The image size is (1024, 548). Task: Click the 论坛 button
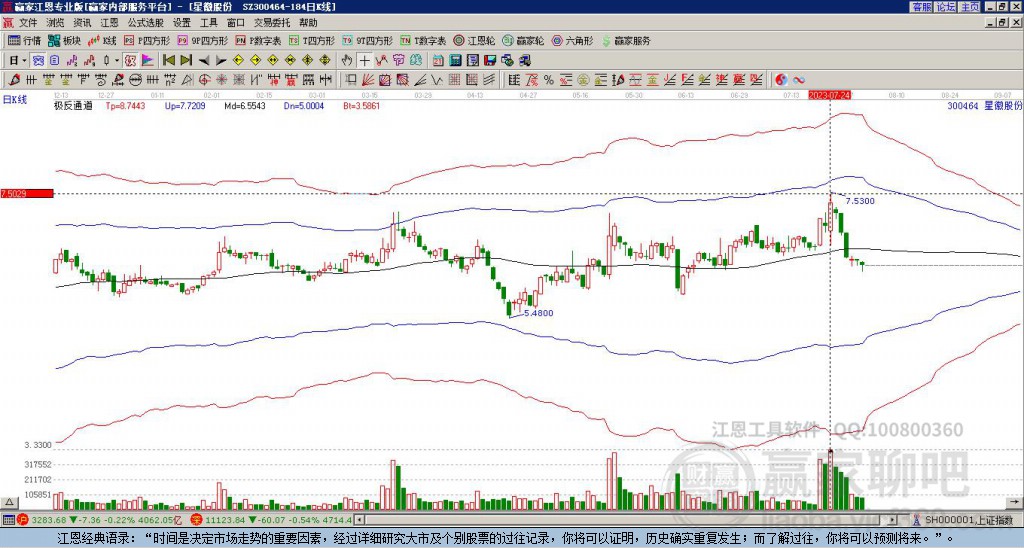946,7
